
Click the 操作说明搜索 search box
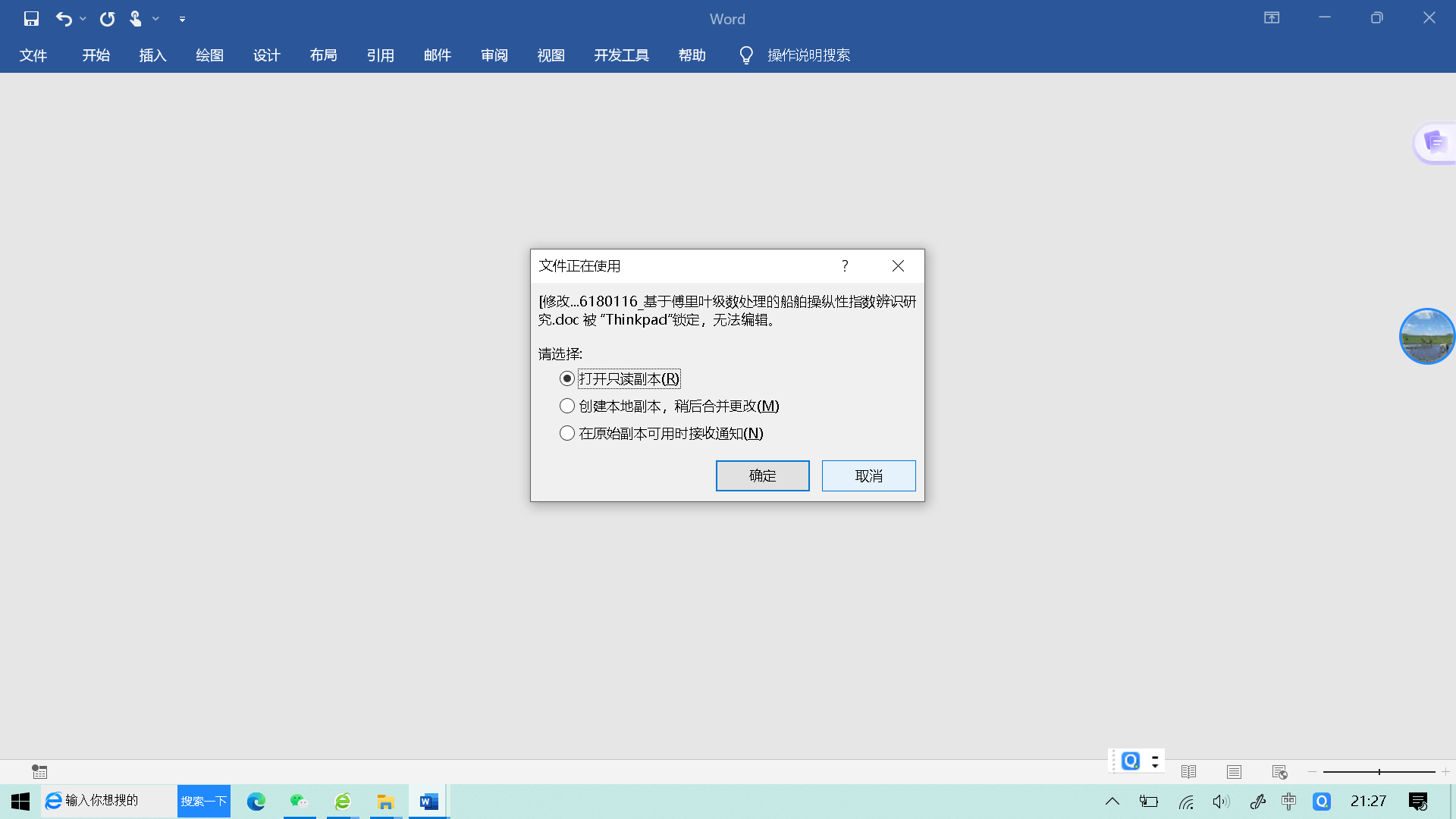[x=808, y=55]
